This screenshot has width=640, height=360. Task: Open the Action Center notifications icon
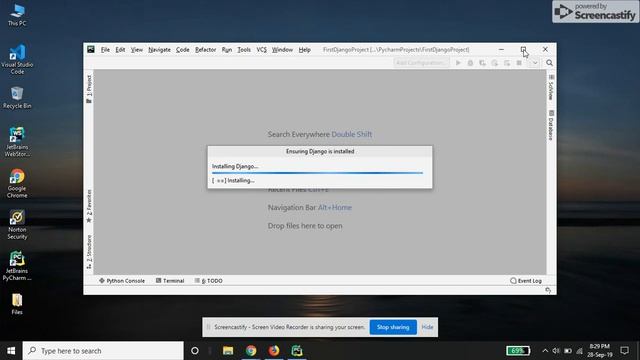coord(624,351)
